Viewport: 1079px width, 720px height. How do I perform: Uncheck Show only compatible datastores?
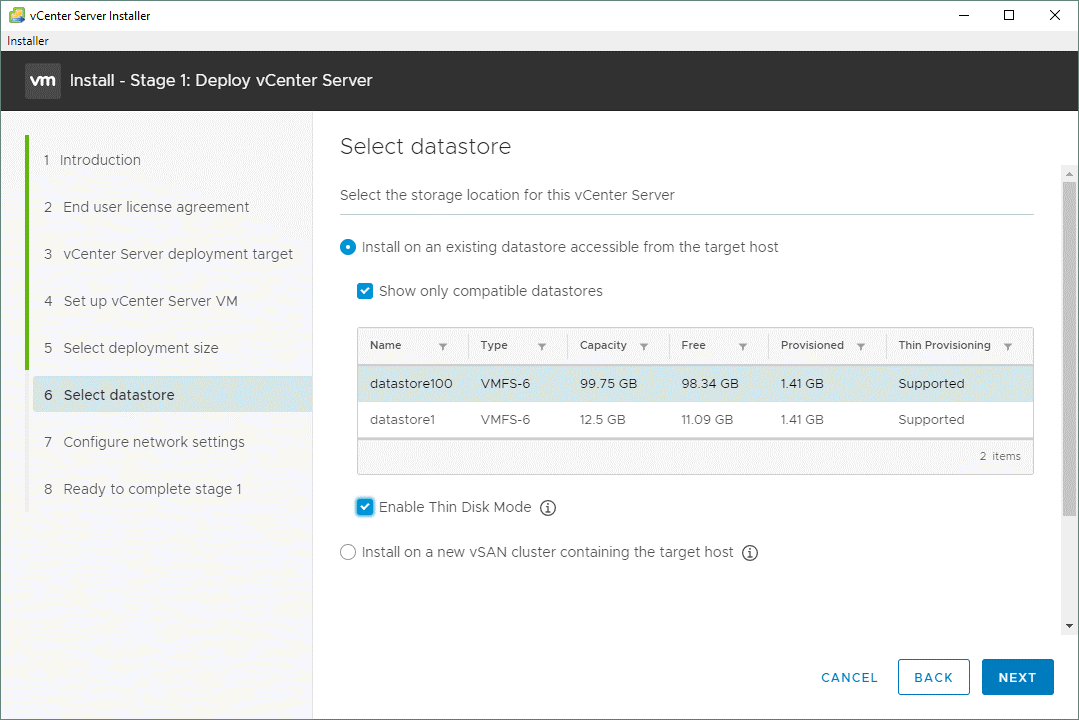pos(365,291)
